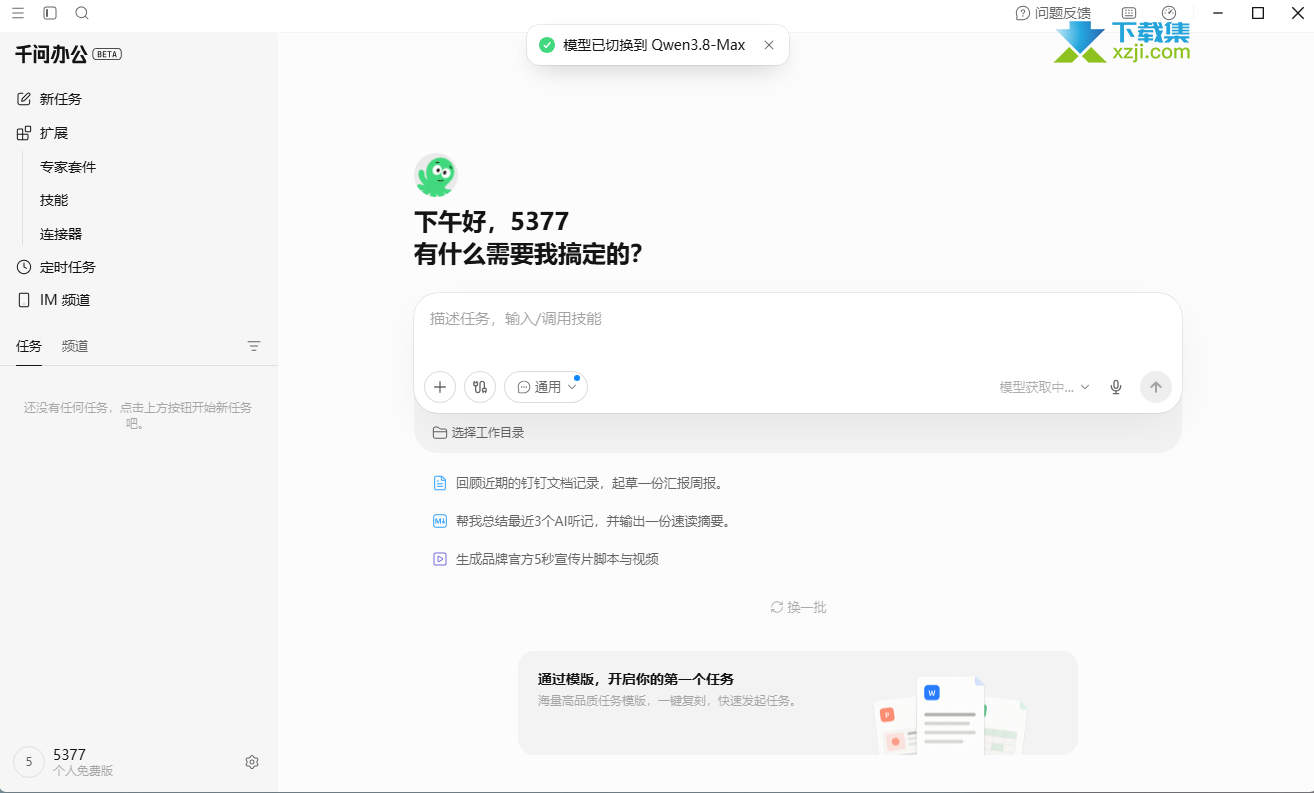The width and height of the screenshot is (1314, 793).
Task: Click the microphone voice input icon
Action: click(1116, 387)
